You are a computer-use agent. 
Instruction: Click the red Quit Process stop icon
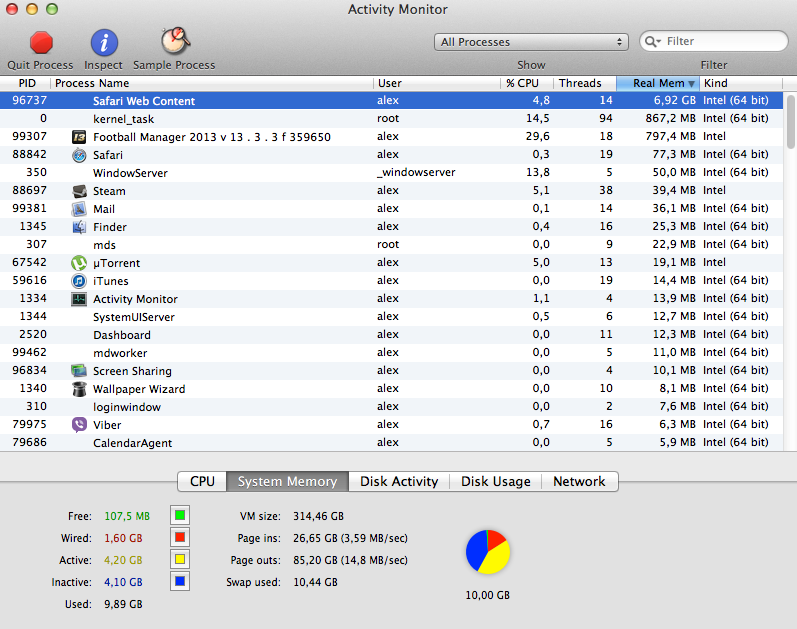coord(41,42)
